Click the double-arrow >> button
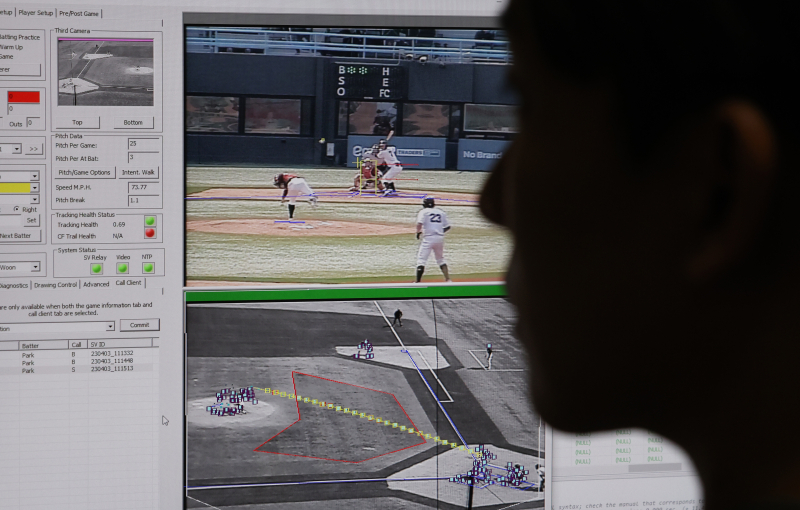800x510 pixels. (x=33, y=149)
